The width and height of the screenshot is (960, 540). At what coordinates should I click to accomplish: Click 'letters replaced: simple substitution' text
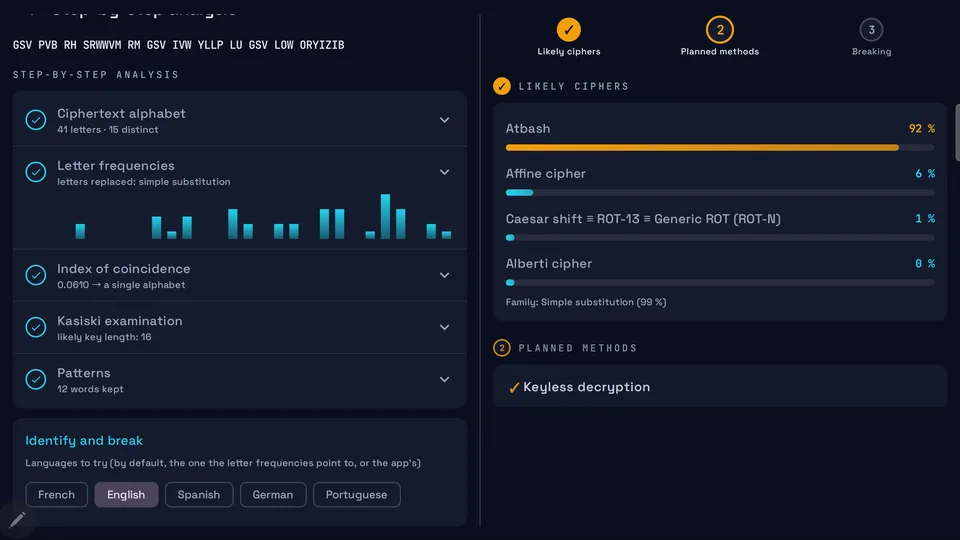tap(144, 182)
